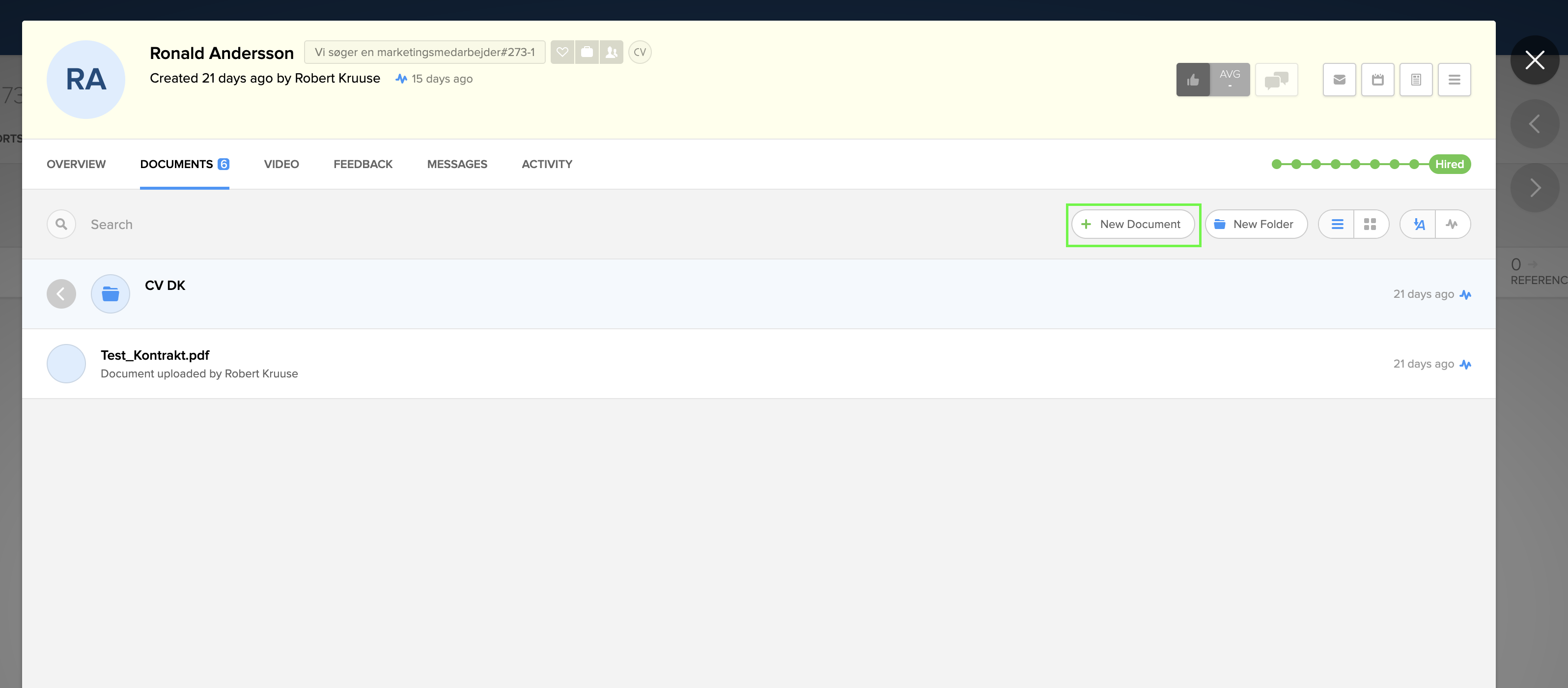Switch documents to grid view
Screen dimensions: 1568x688
[x=1371, y=224]
